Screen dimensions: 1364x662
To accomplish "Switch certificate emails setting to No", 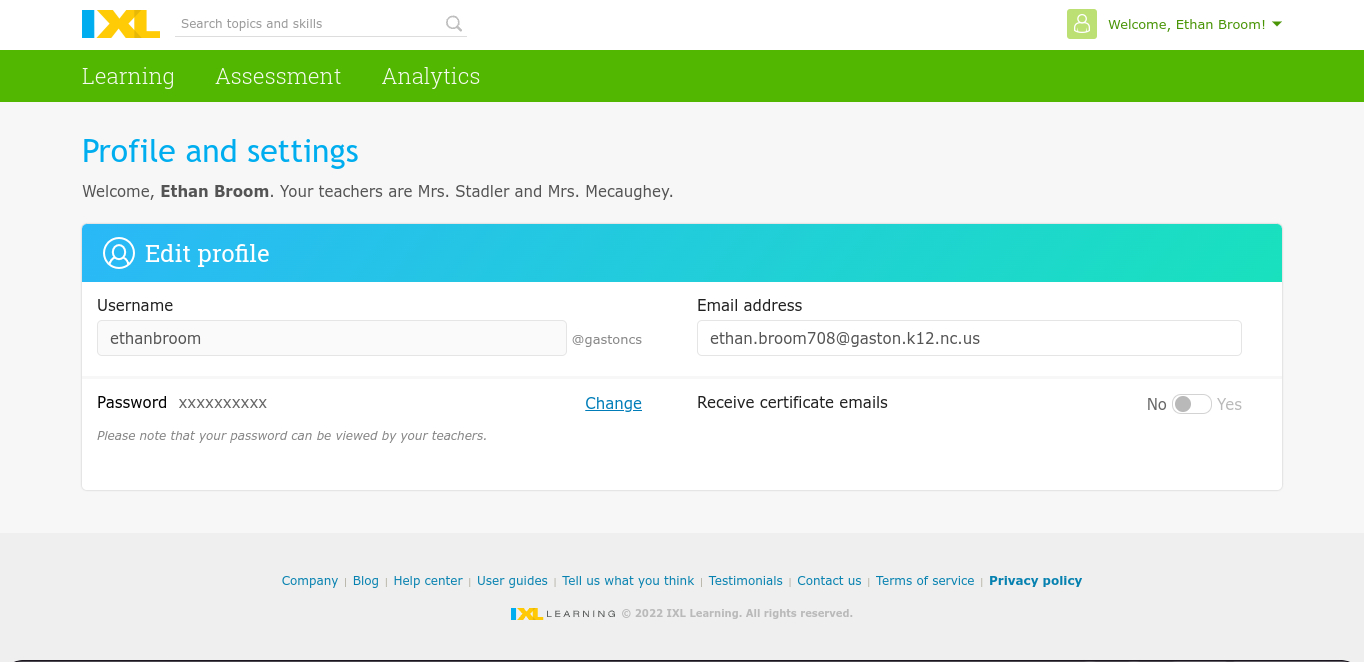I will pos(1184,404).
